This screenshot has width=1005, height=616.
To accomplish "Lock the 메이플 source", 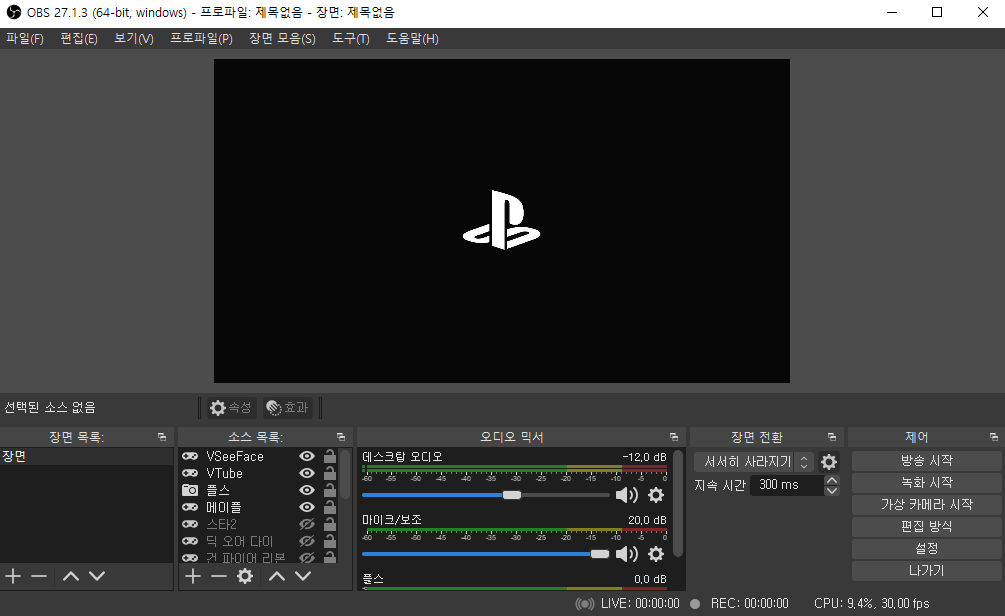I will click(x=329, y=507).
